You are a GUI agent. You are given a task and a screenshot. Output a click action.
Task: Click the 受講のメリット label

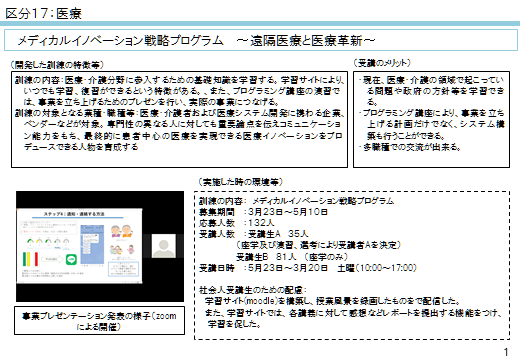(x=382, y=63)
